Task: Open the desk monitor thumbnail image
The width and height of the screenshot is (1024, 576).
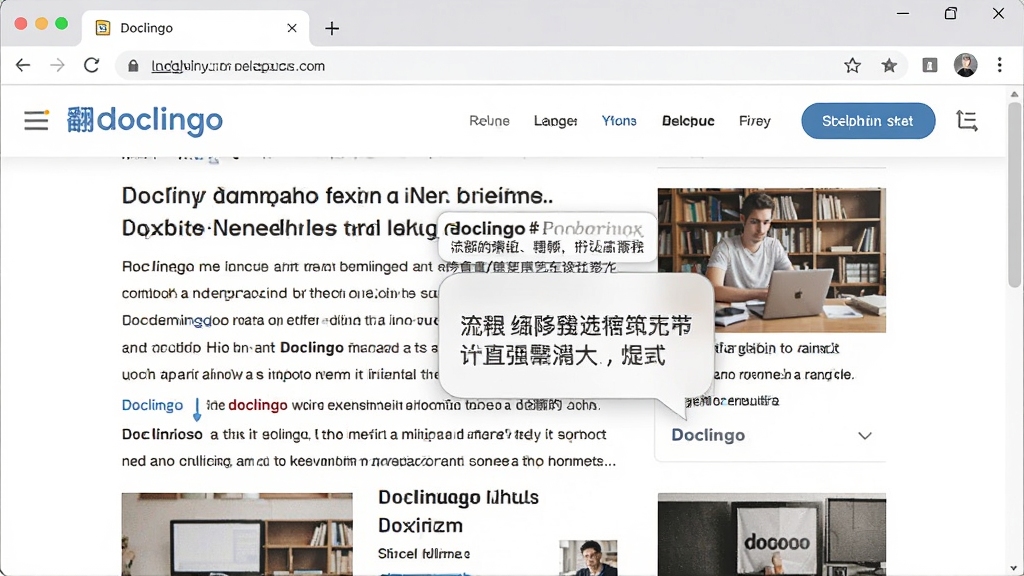Action: pyautogui.click(x=237, y=534)
